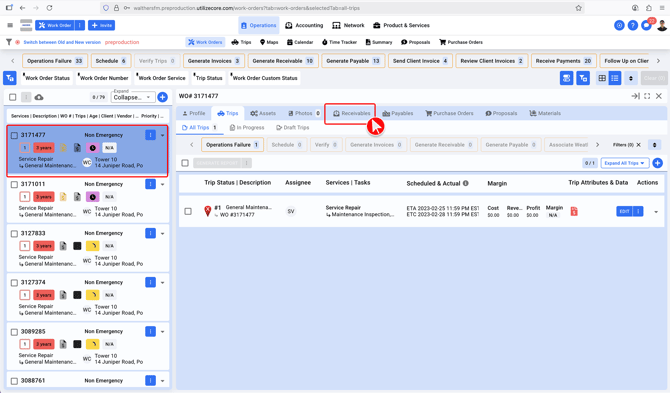Screen dimensions: 670x393
Task: Switch to grid table view icon
Action: pyautogui.click(x=602, y=78)
